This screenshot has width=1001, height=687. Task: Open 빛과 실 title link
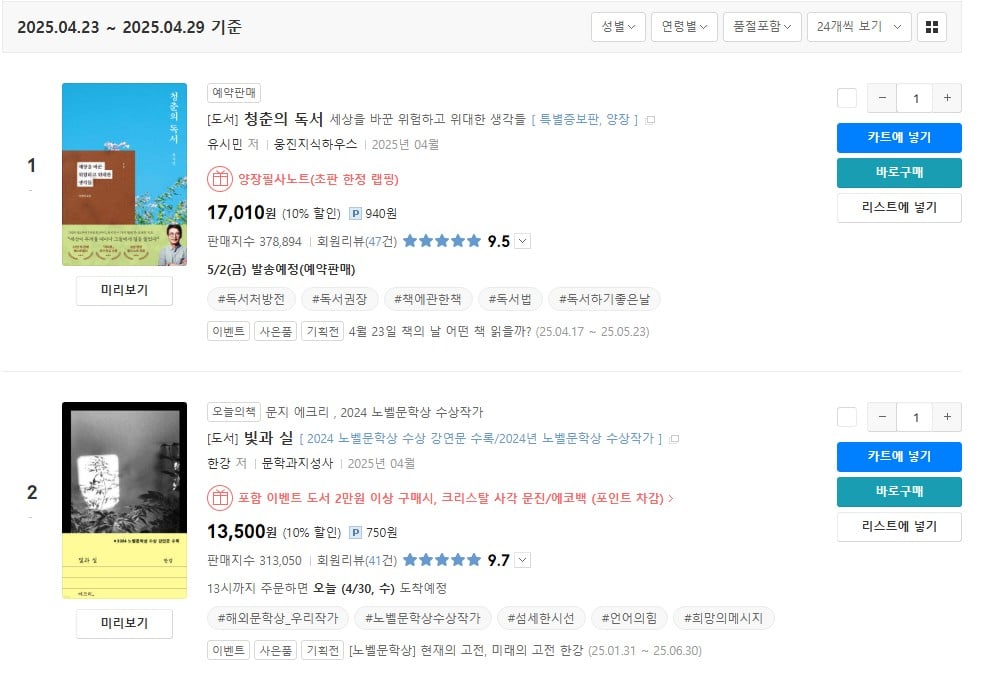(268, 438)
